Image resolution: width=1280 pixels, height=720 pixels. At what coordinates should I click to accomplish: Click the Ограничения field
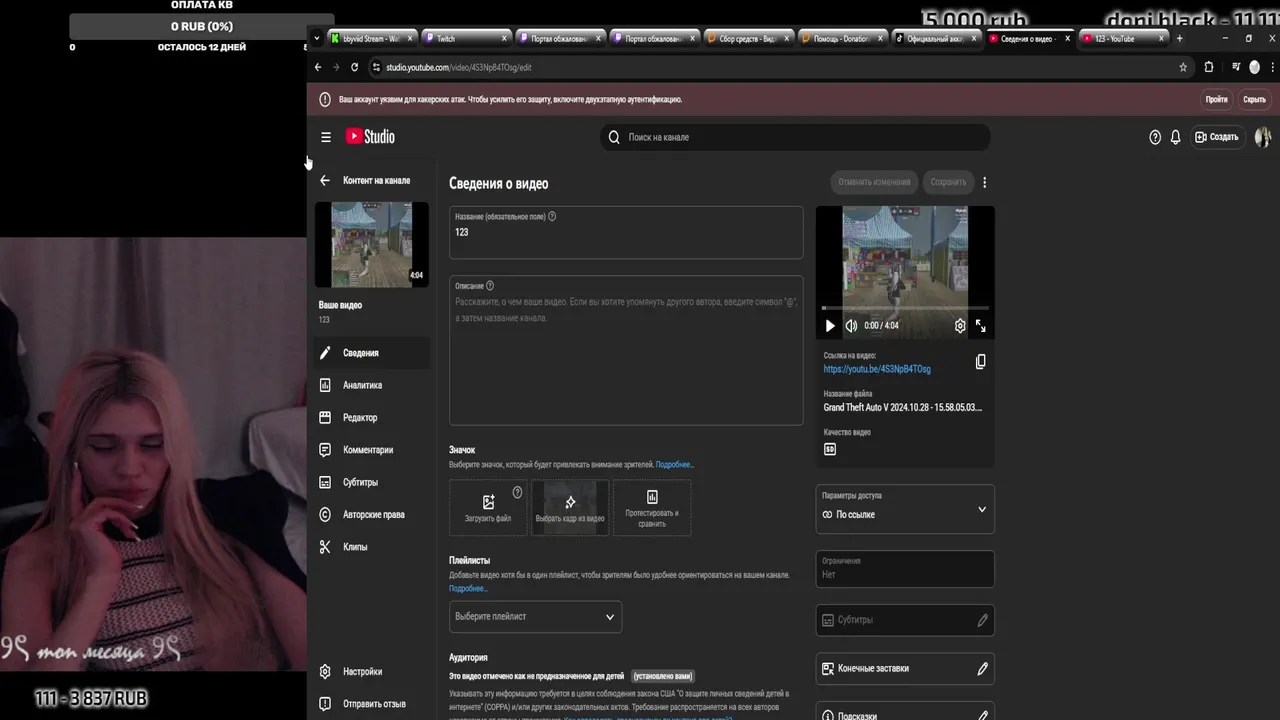tap(905, 569)
